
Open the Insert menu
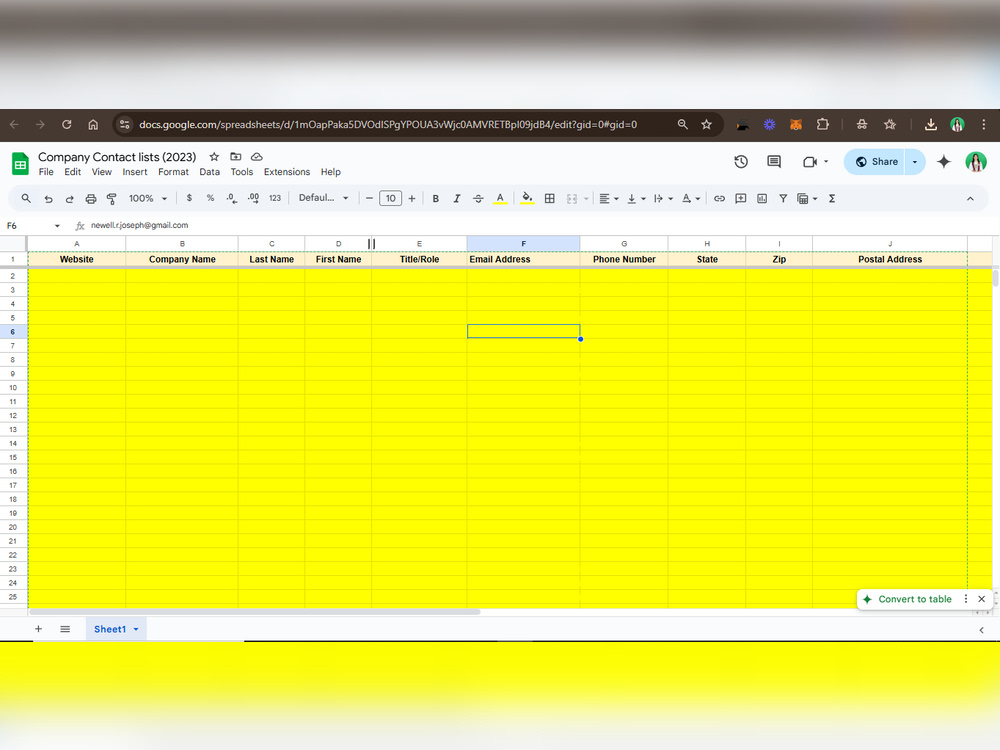click(135, 172)
